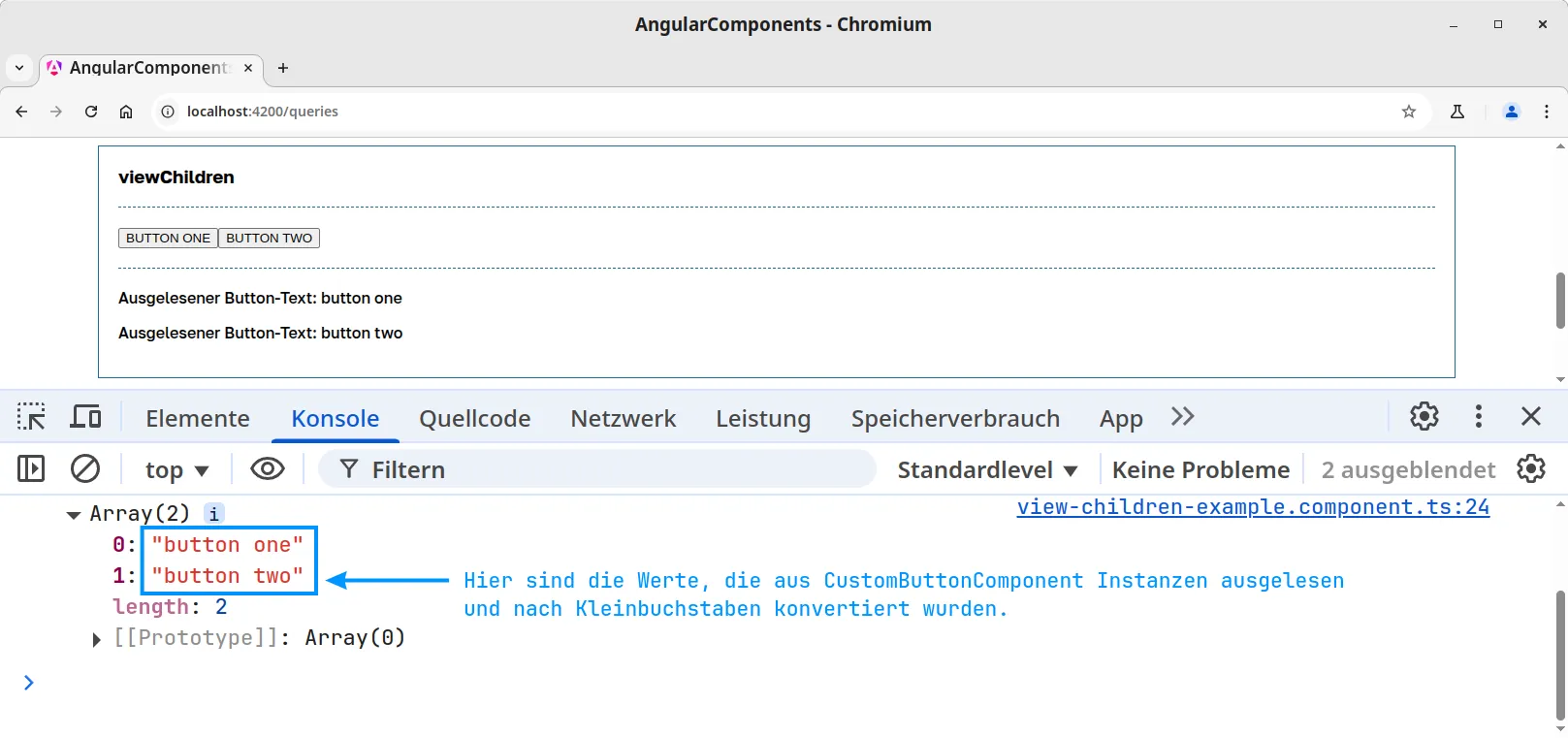Open the App tab

click(x=1121, y=418)
